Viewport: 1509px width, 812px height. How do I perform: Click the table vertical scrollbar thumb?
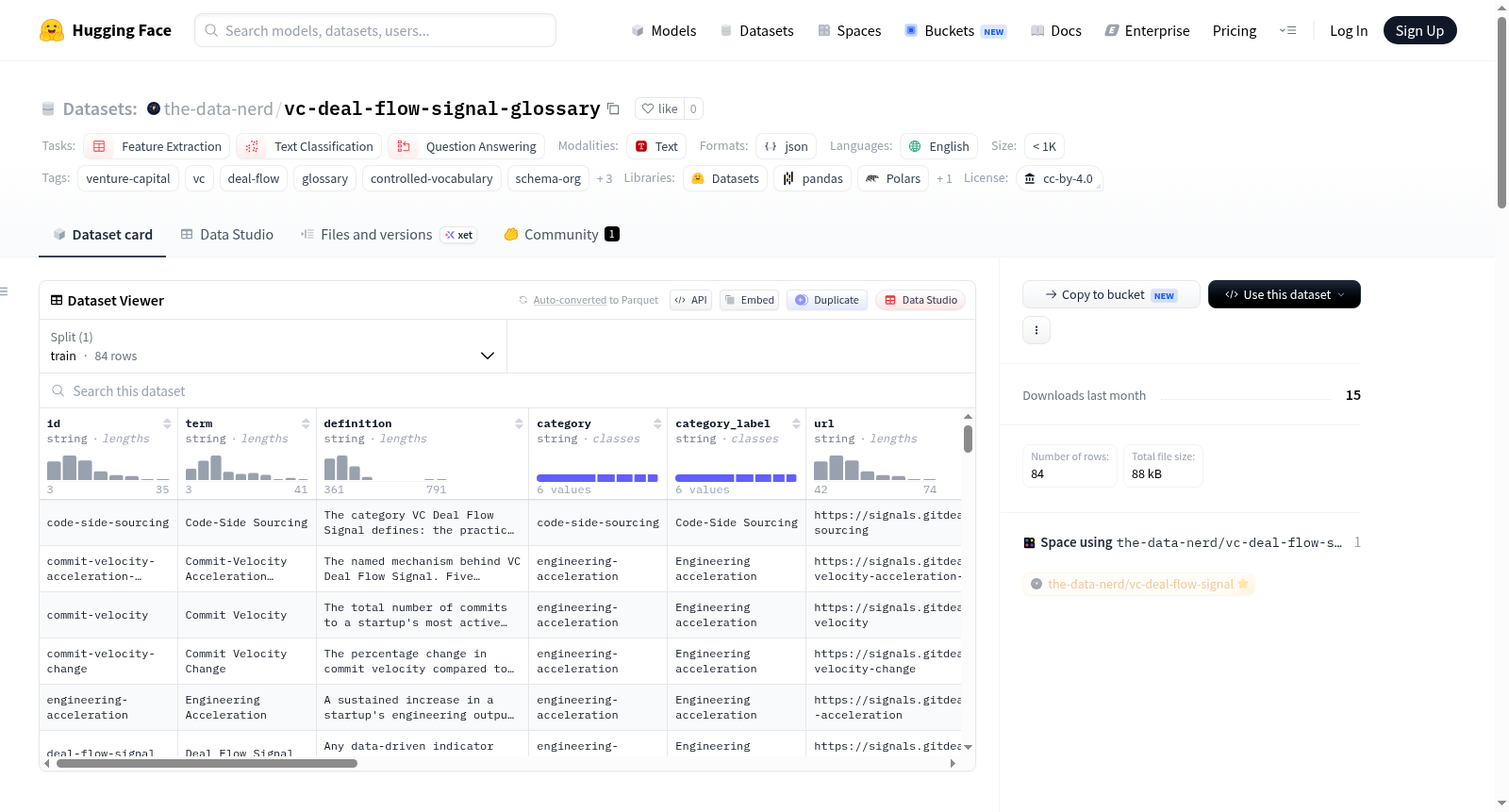pos(968,439)
